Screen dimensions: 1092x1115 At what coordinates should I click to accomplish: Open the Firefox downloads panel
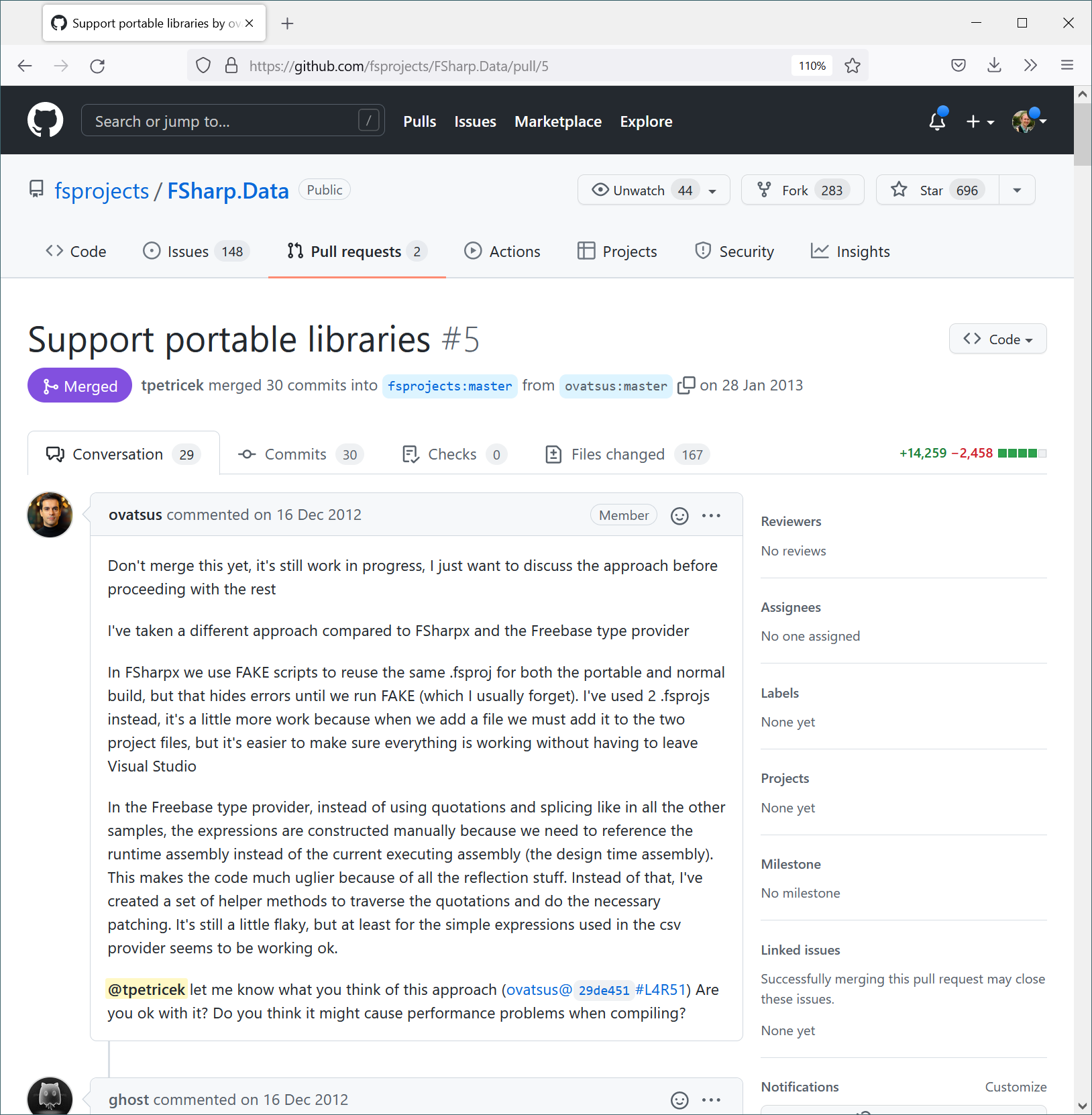click(995, 65)
